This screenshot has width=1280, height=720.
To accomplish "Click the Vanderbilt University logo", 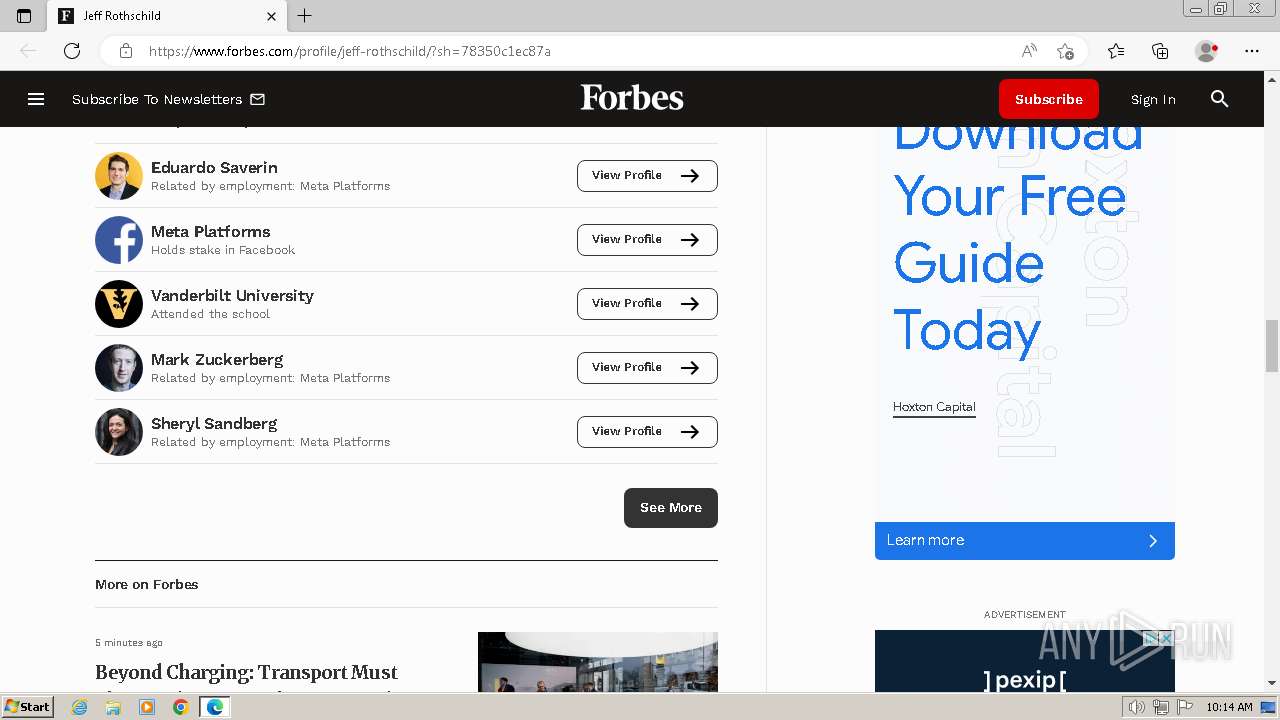I will coord(119,304).
